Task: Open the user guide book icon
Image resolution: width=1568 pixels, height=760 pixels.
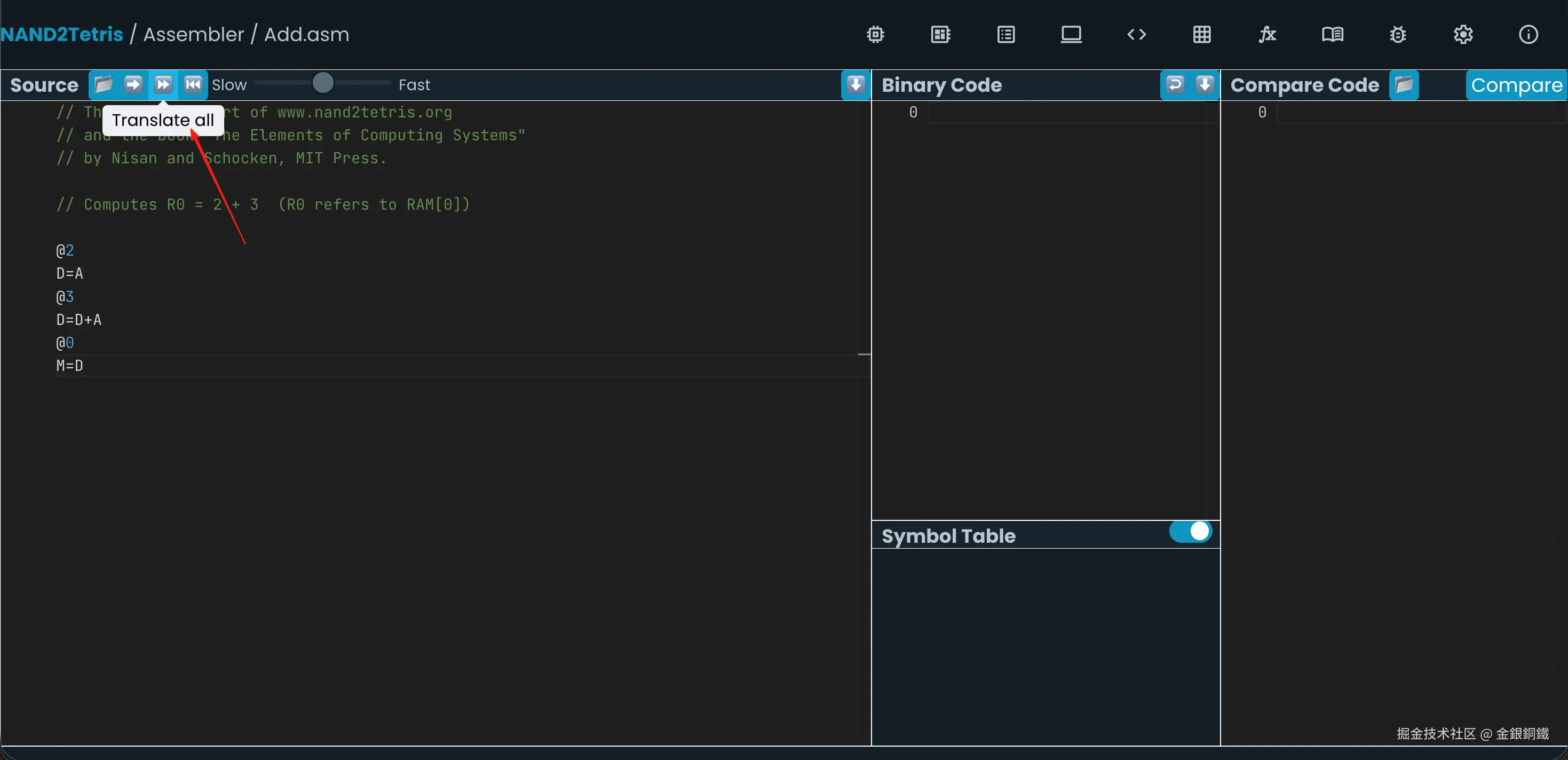Action: 1333,34
